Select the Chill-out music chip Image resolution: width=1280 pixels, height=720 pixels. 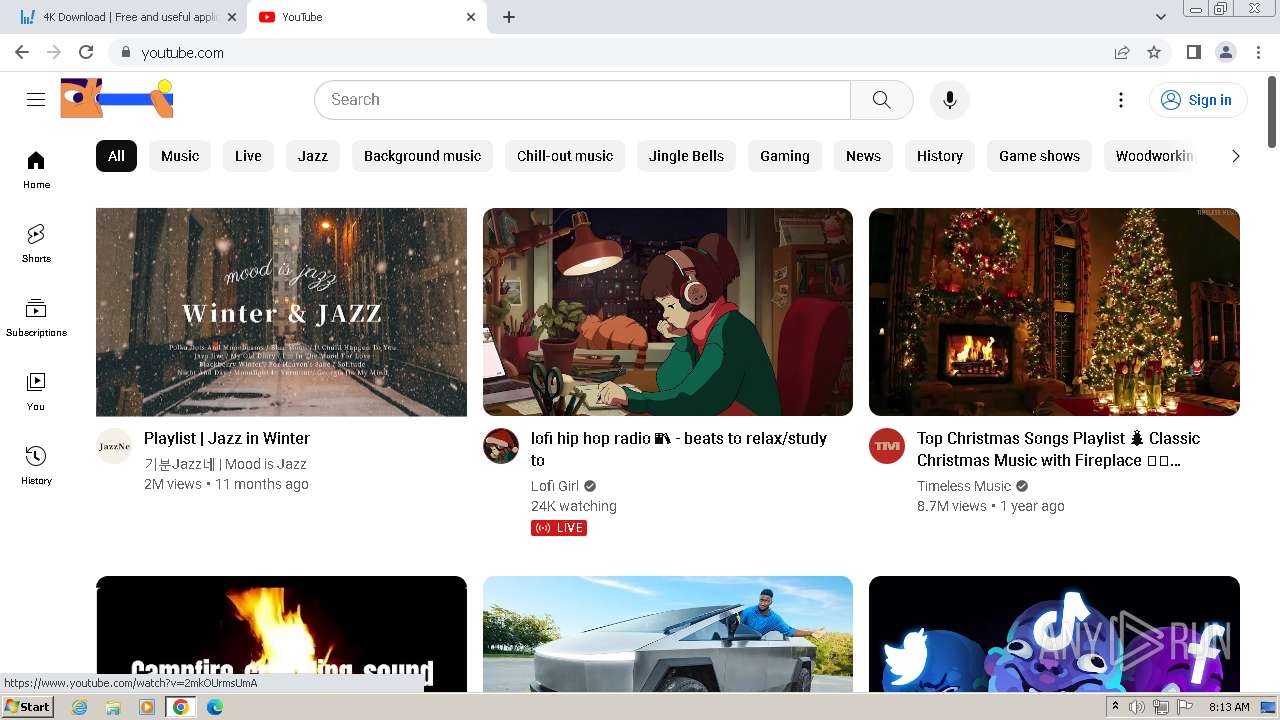pos(565,156)
